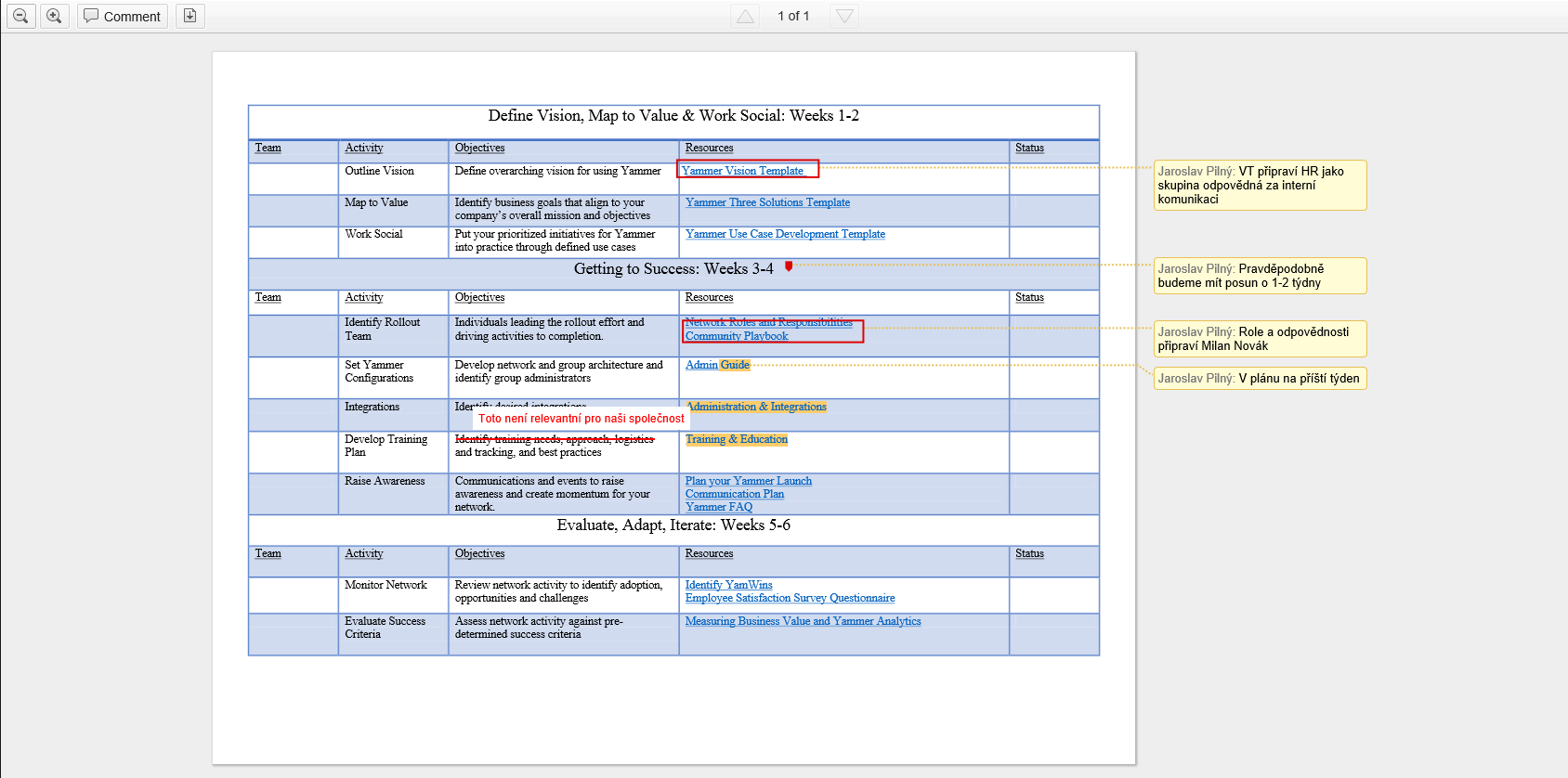
Task: Click 'Define overarching vision for using Yammer' text
Action: click(x=557, y=171)
